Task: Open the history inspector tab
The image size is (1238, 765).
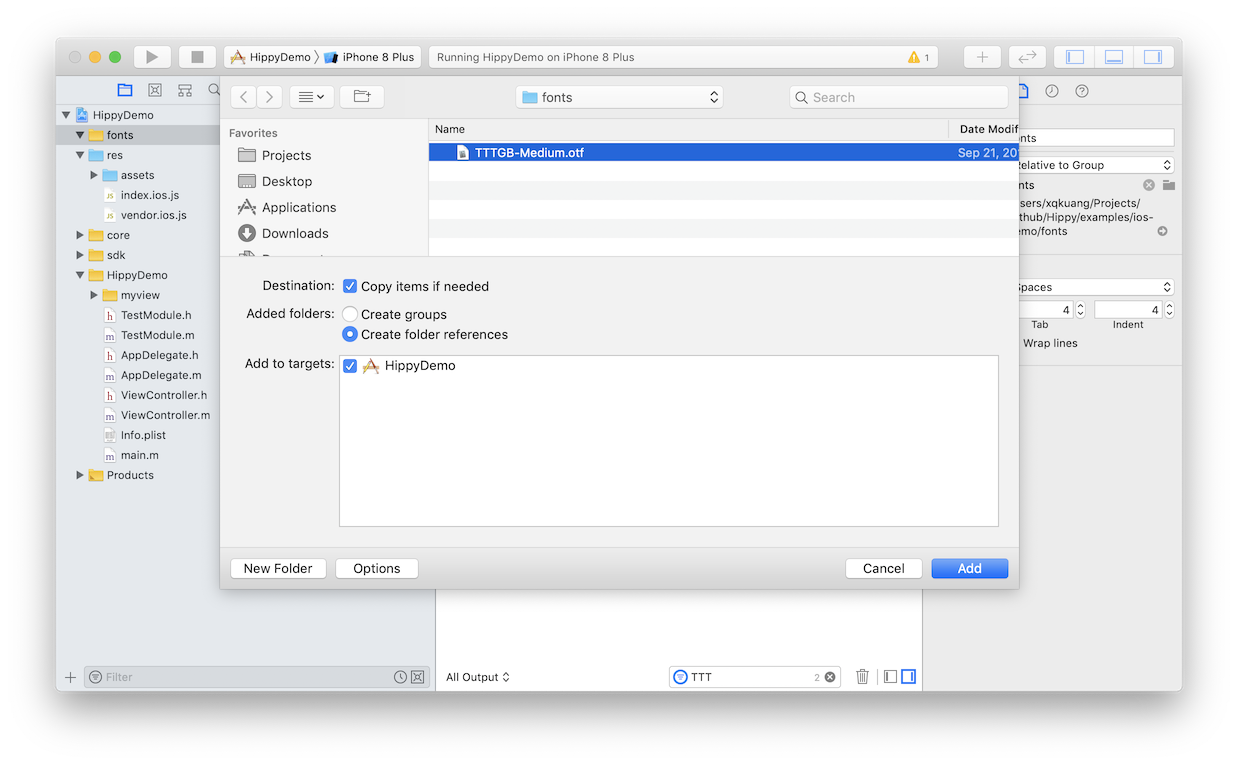Action: (x=1052, y=91)
